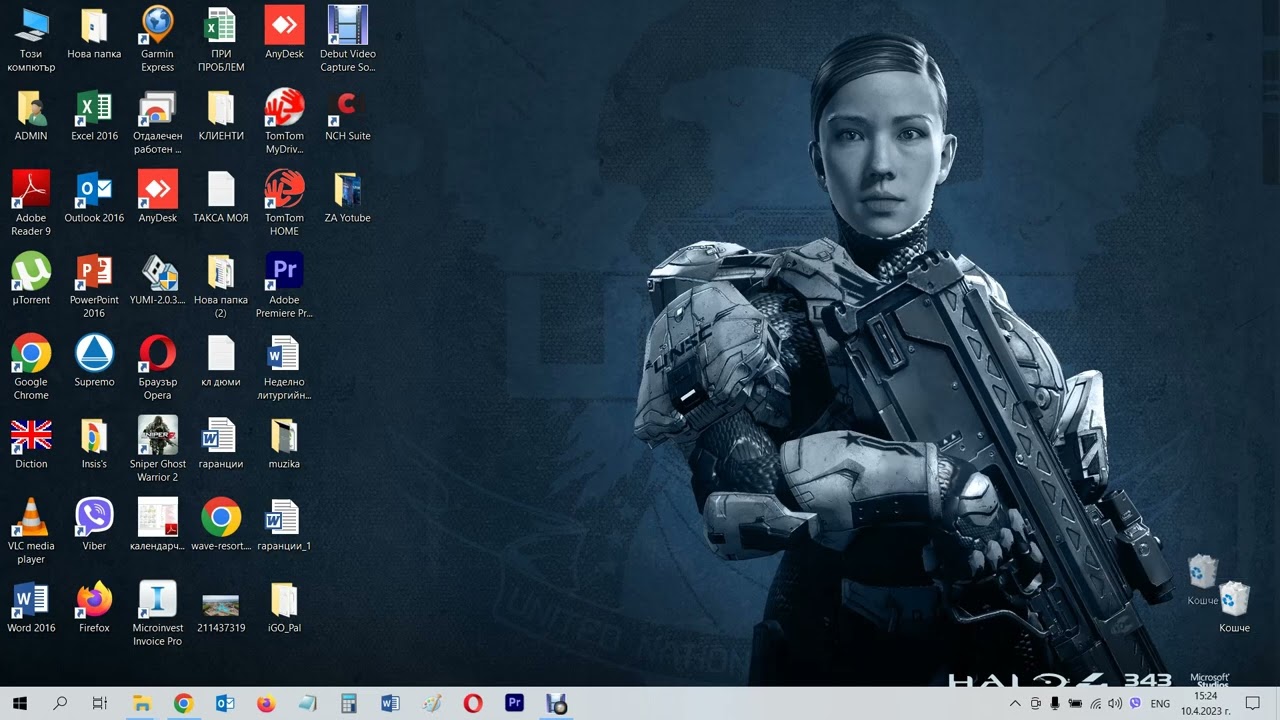The height and width of the screenshot is (720, 1280).
Task: Launch Outlook from the taskbar
Action: pyautogui.click(x=225, y=703)
